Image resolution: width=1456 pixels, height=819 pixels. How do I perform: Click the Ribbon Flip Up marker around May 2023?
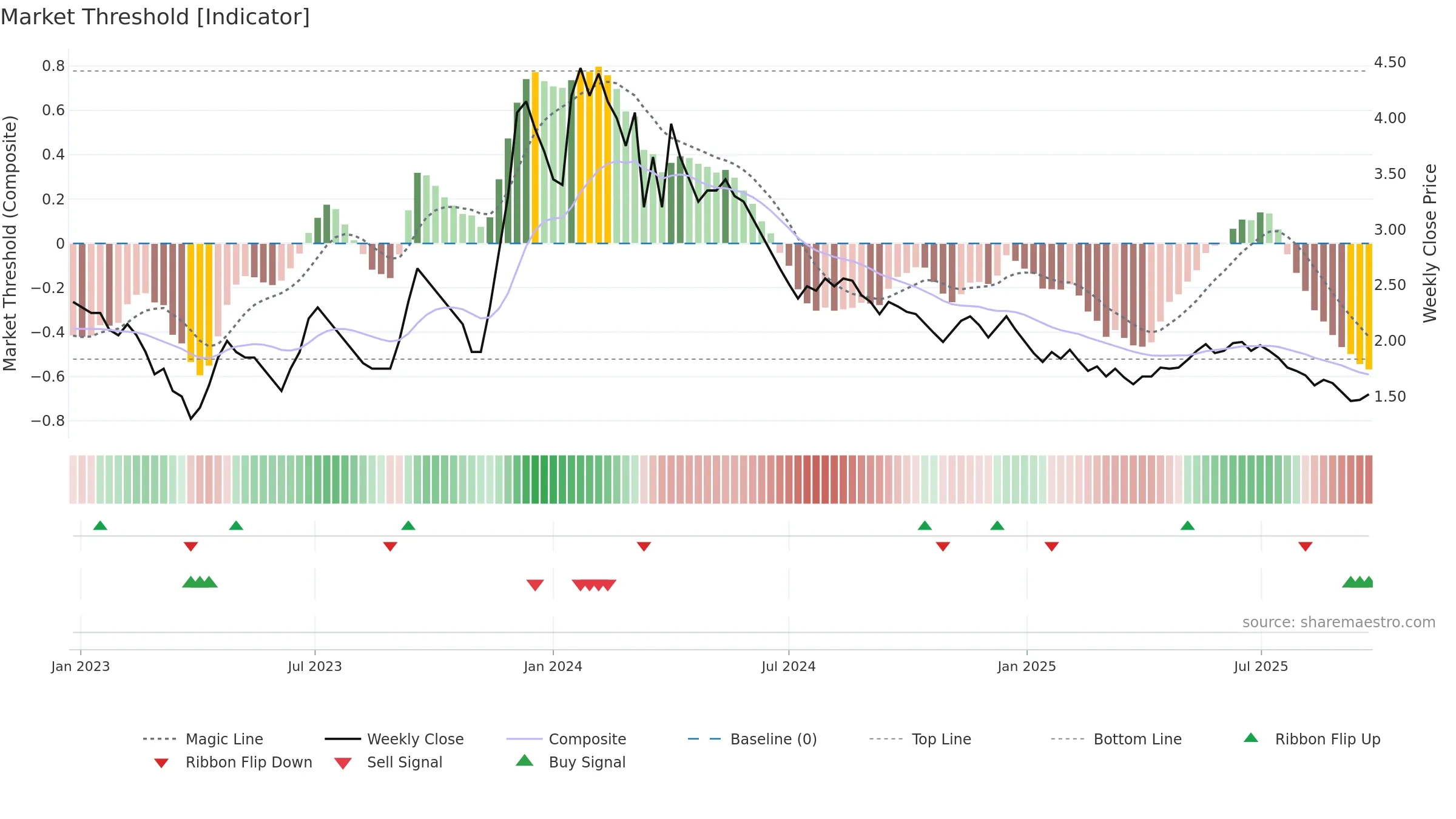click(236, 525)
